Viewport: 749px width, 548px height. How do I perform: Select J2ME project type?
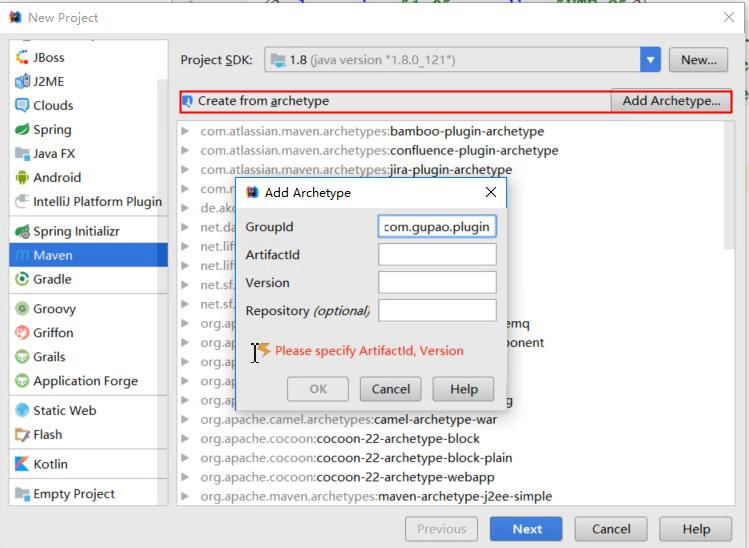[x=88, y=81]
